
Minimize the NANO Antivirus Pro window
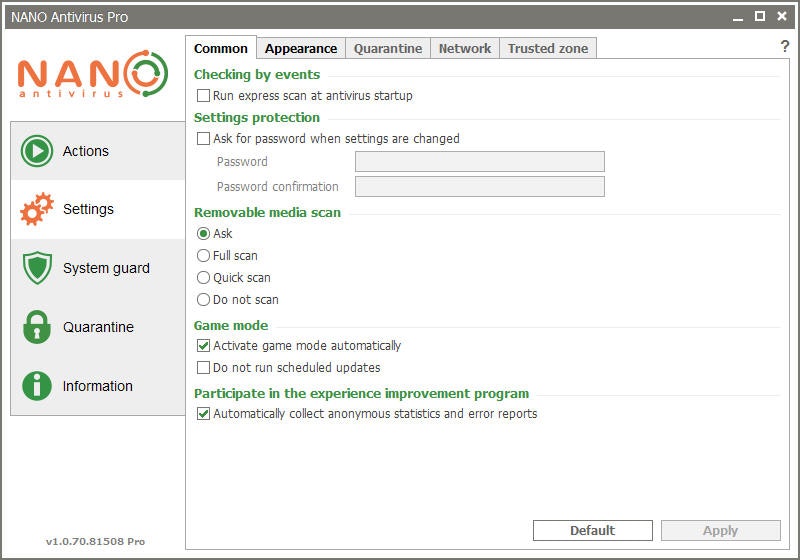[738, 17]
